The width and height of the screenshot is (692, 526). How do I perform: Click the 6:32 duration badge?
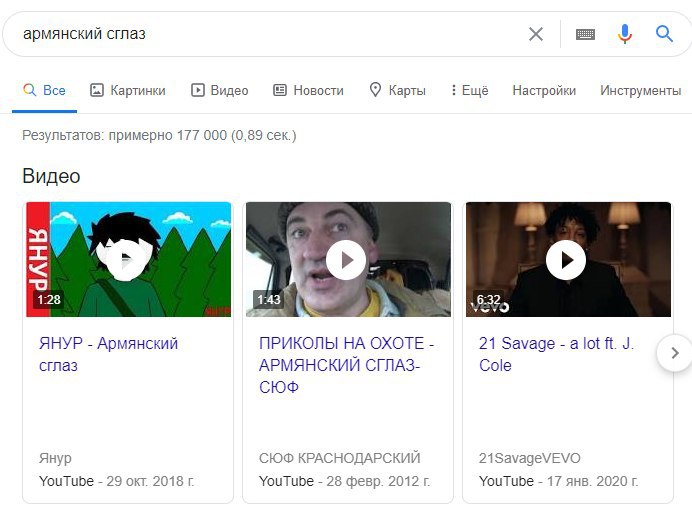[488, 300]
